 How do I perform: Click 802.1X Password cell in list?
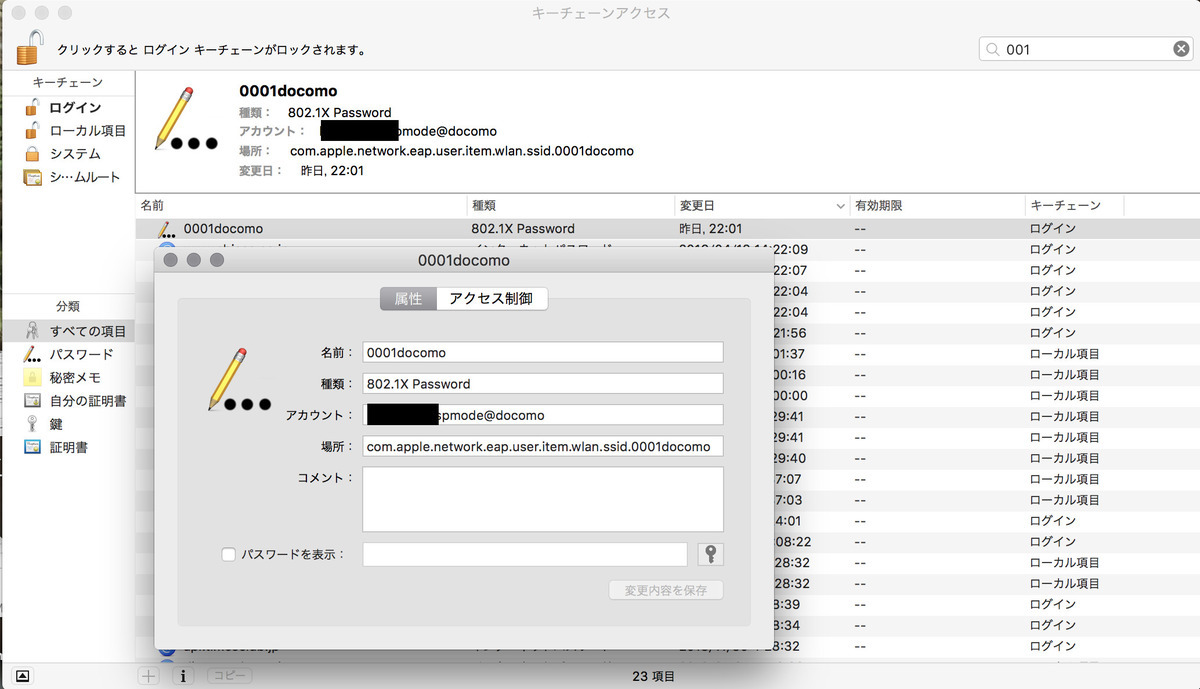[523, 228]
